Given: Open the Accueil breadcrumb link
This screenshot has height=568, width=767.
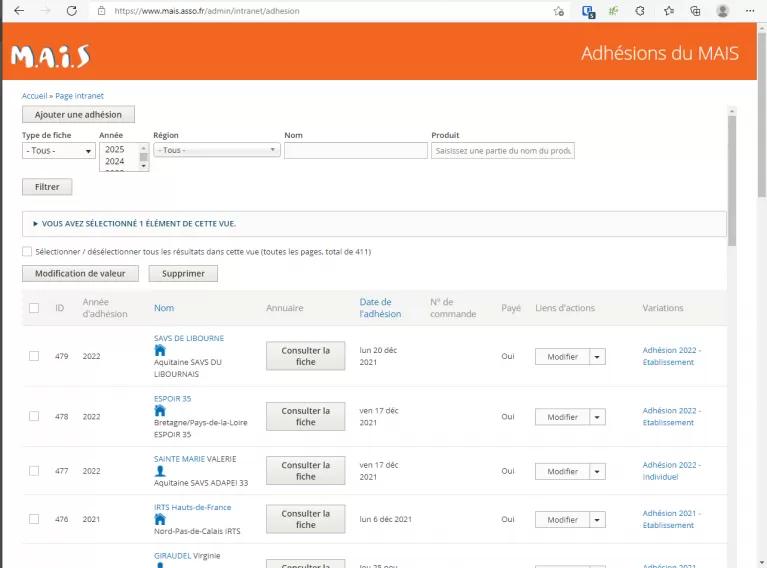Looking at the screenshot, I should [x=34, y=96].
